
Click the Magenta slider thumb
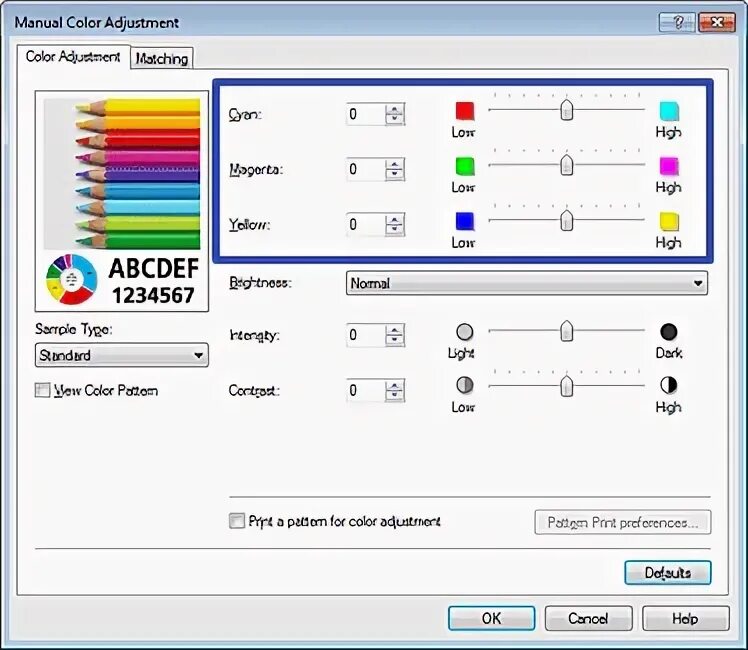coord(567,165)
